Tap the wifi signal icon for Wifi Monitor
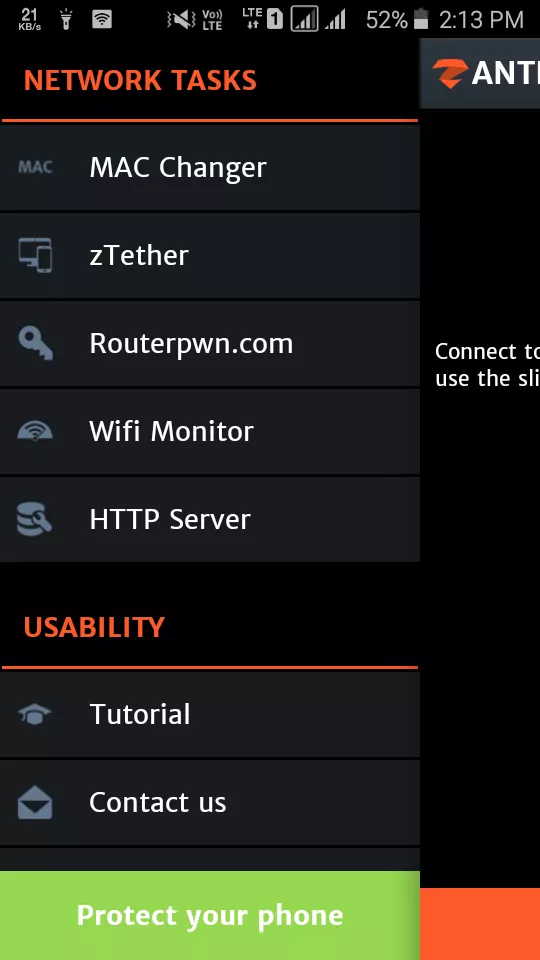Screen dimensions: 540x960 35,432
